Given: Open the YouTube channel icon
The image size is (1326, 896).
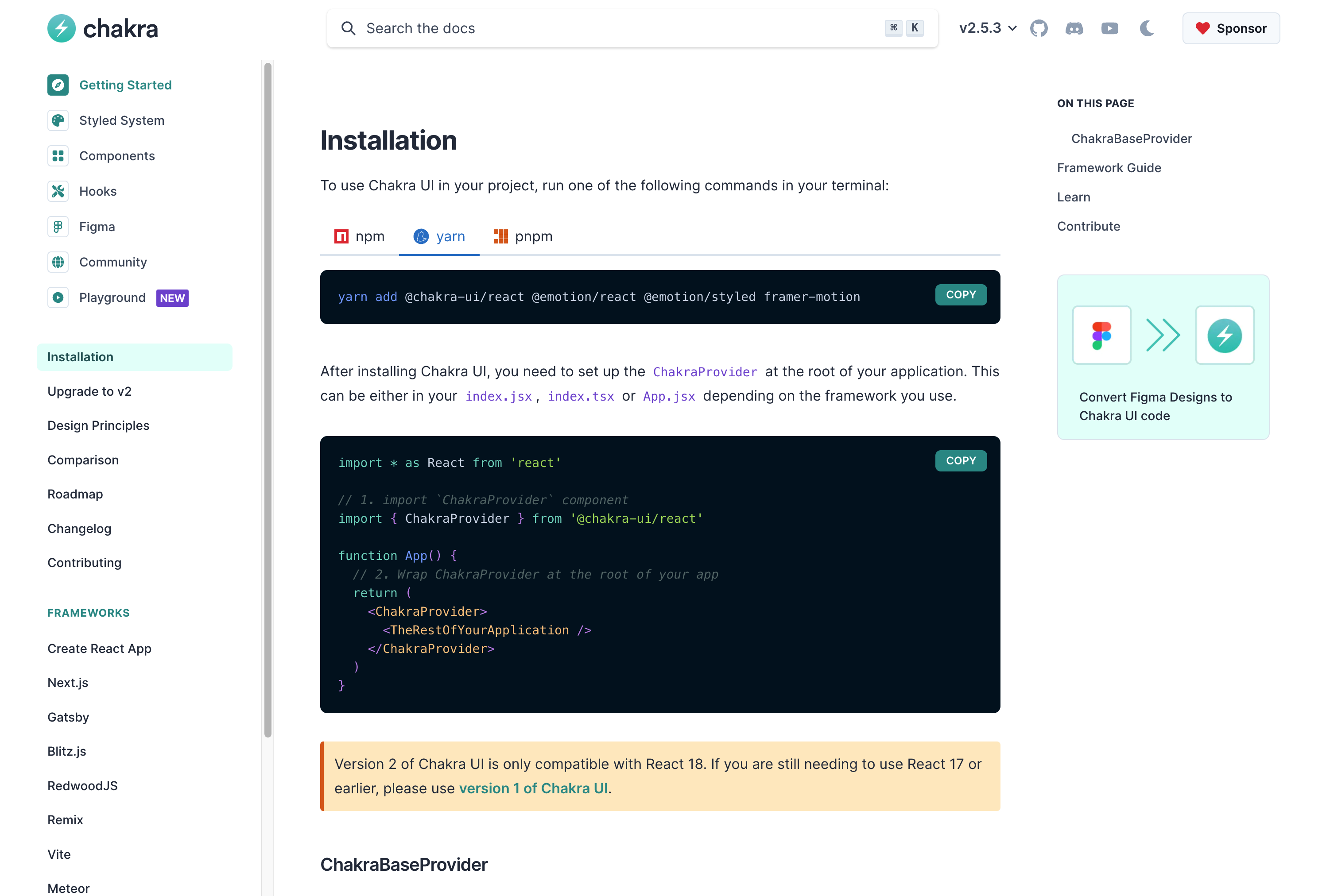Looking at the screenshot, I should point(1109,28).
